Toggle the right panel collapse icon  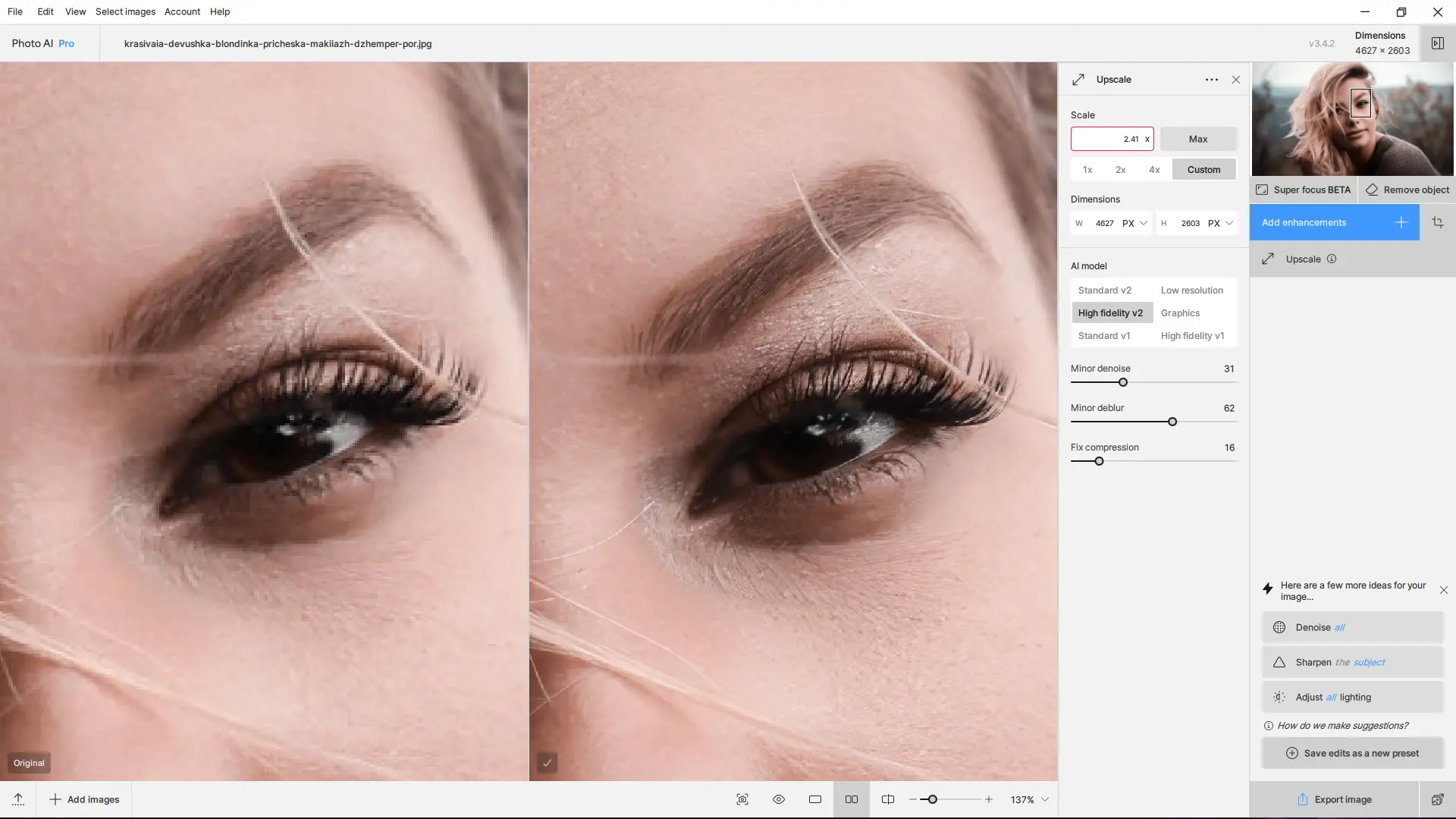tap(1437, 43)
